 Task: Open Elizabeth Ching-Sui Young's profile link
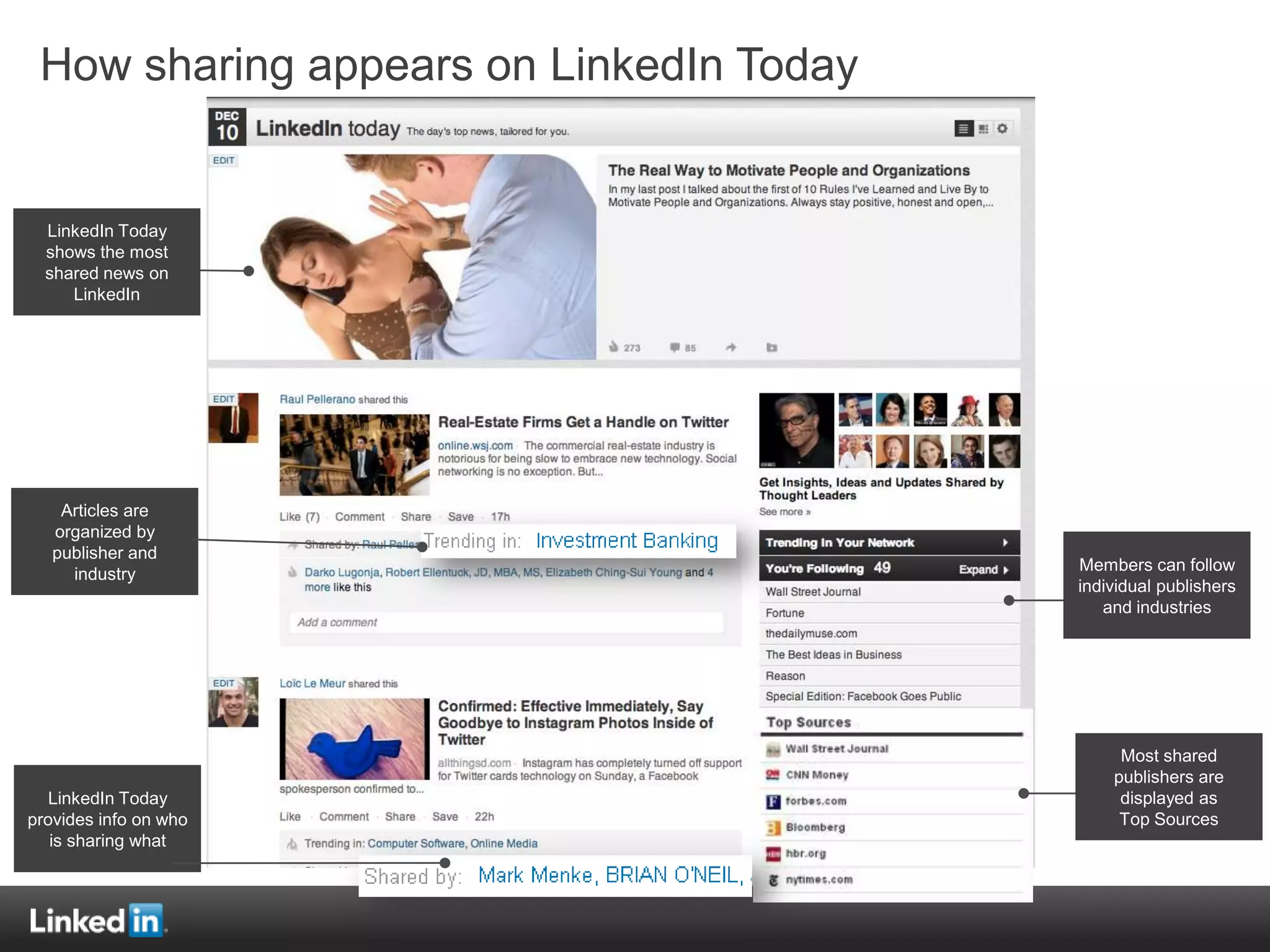(613, 572)
